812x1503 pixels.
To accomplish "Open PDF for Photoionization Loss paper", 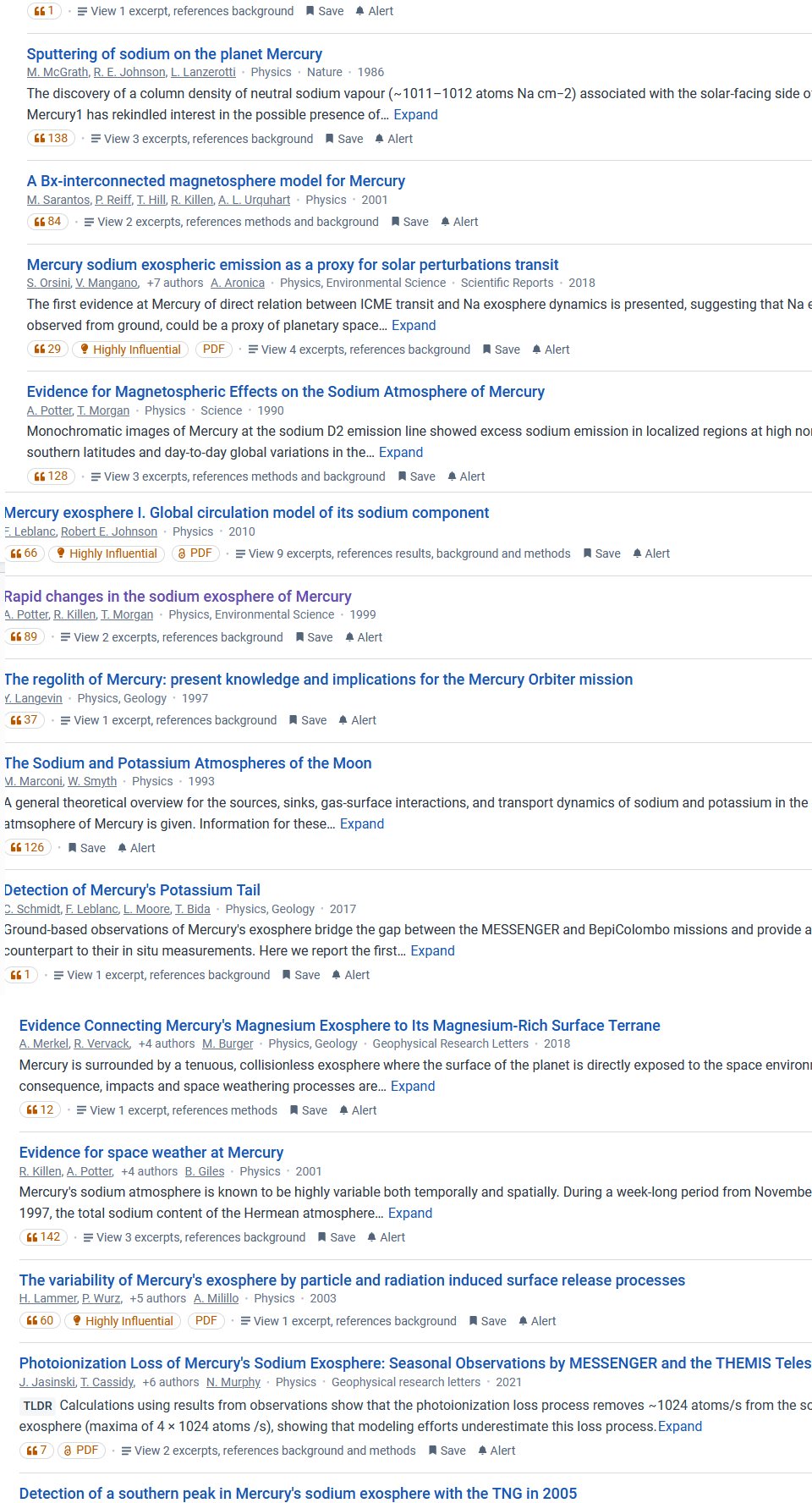I will click(x=80, y=1450).
